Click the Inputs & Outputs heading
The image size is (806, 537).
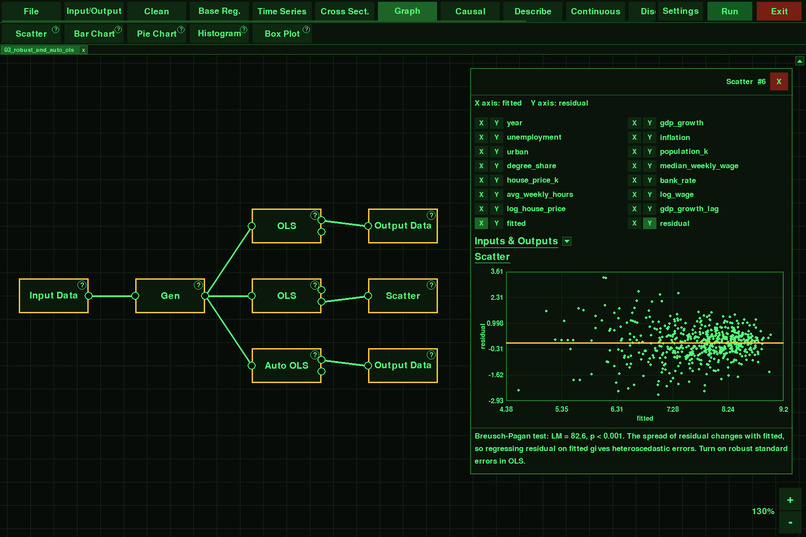[516, 242]
